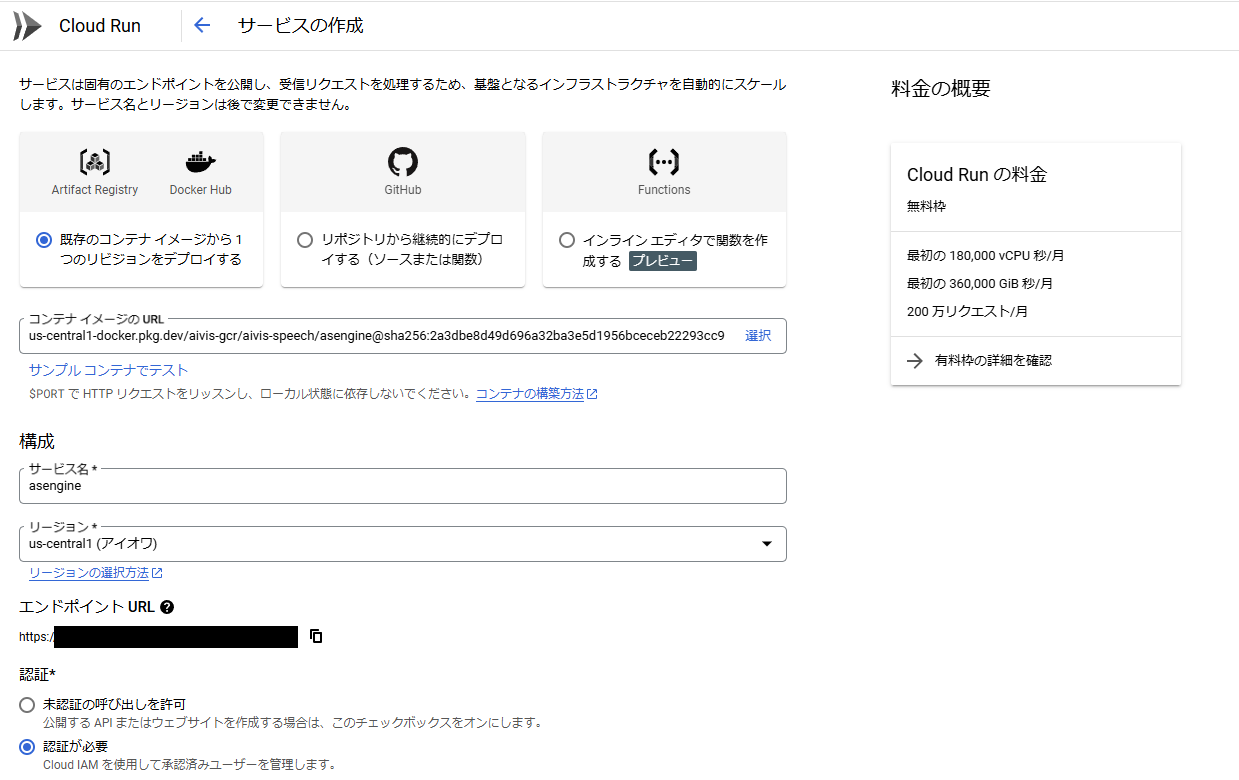Select リポジトリから継続的にデプロイする option
This screenshot has height=780, width=1239.
point(305,240)
